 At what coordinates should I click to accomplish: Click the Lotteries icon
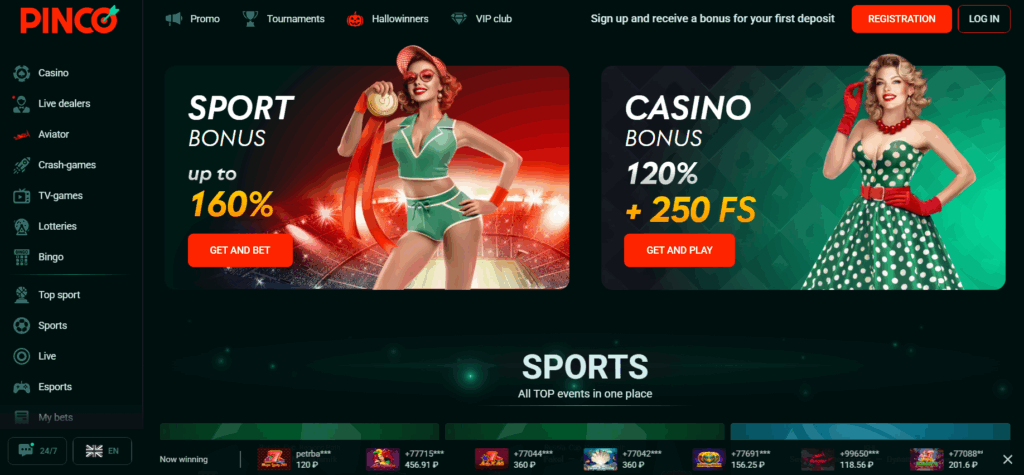(22, 227)
